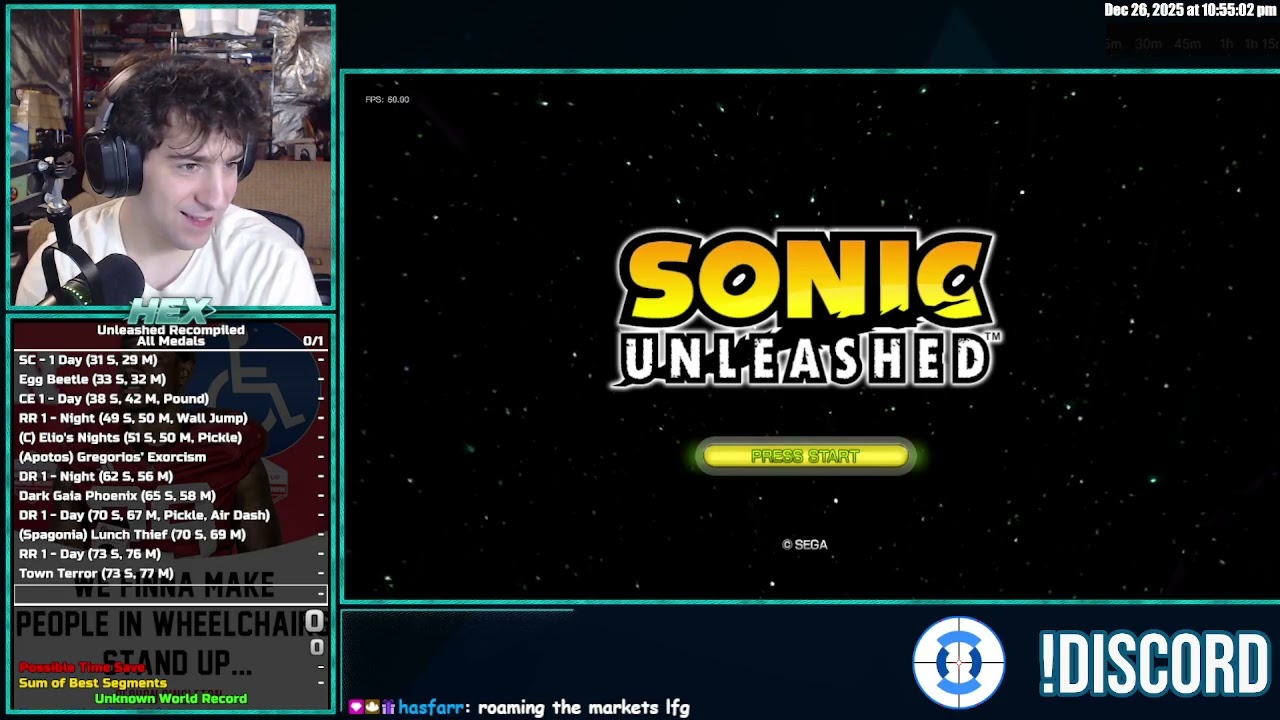Click the Sonic Unleashed title logo
Viewport: 1280px width, 720px height.
click(x=806, y=308)
